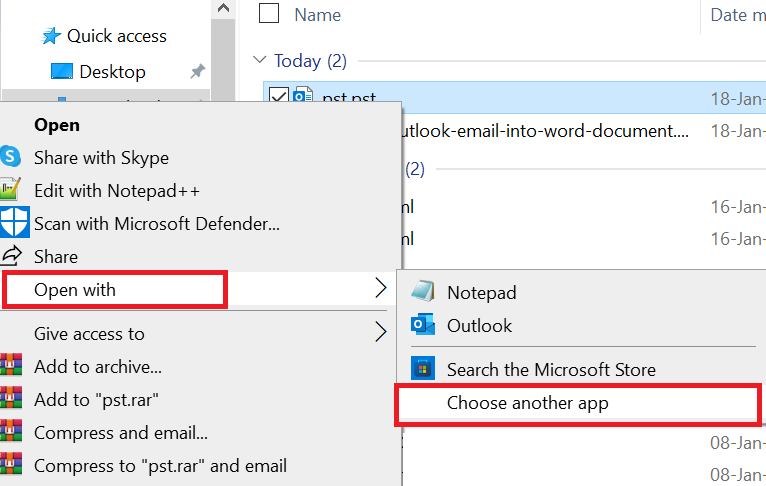Select Give access to entry
Image resolution: width=766 pixels, height=486 pixels.
click(x=89, y=334)
